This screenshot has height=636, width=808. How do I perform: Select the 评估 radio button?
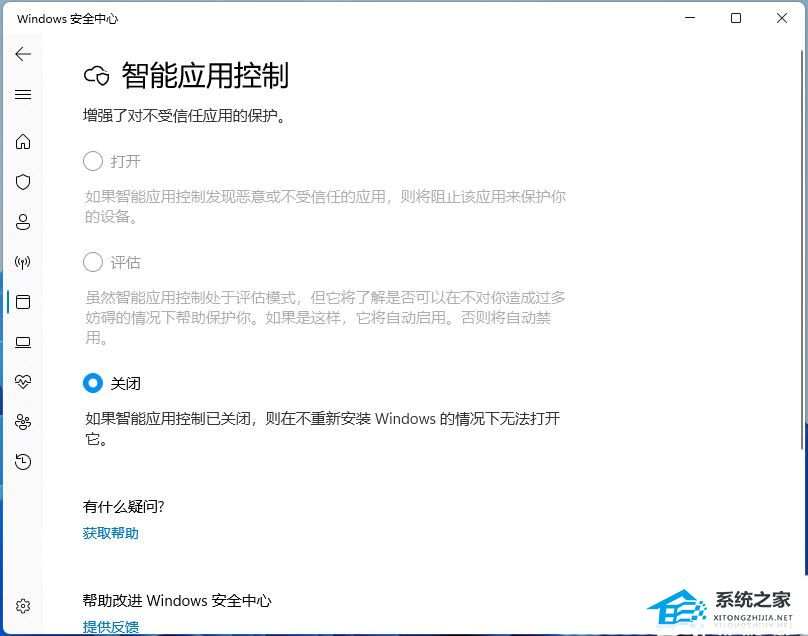pyautogui.click(x=93, y=262)
